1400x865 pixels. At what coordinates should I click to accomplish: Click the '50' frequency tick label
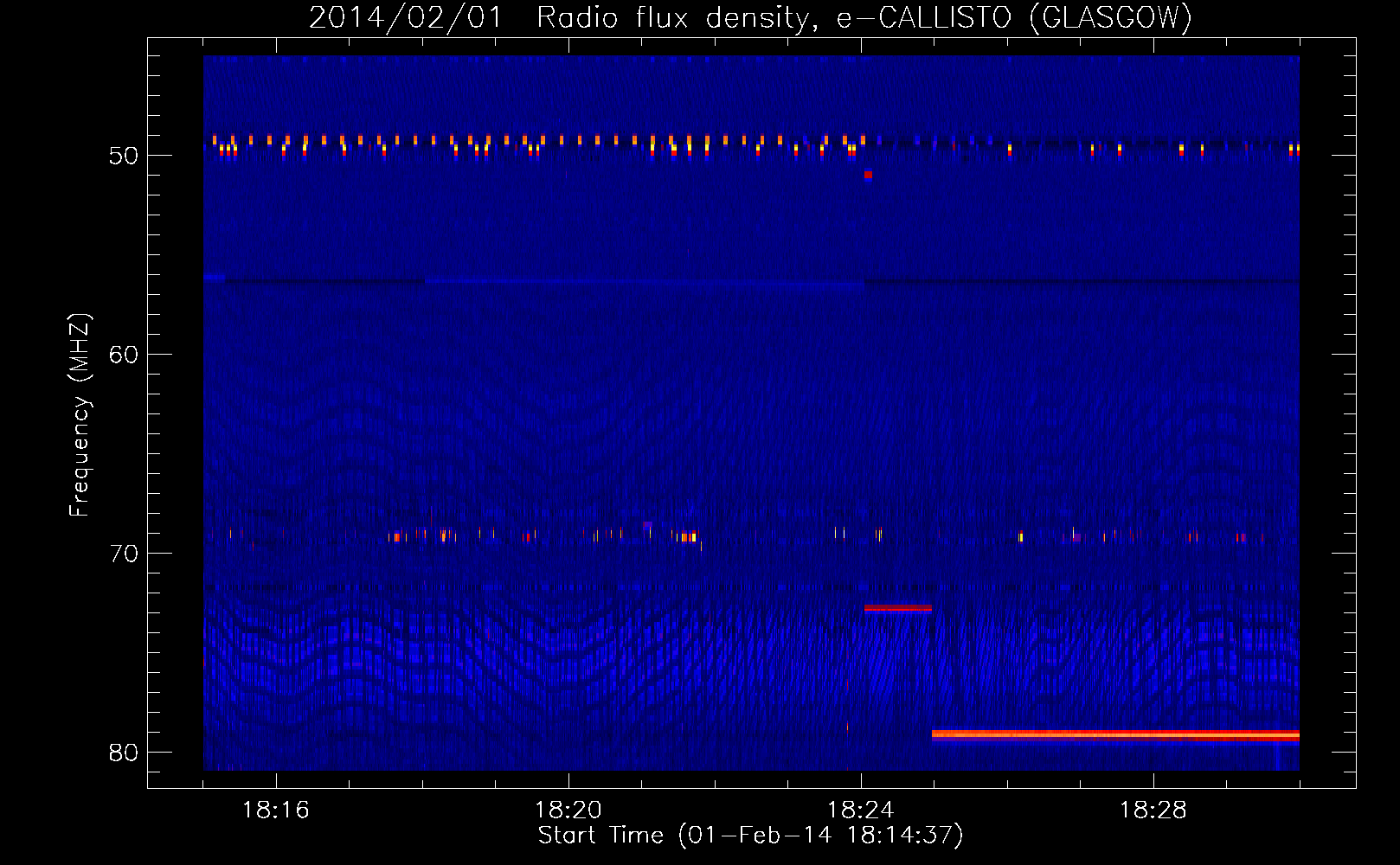click(124, 156)
